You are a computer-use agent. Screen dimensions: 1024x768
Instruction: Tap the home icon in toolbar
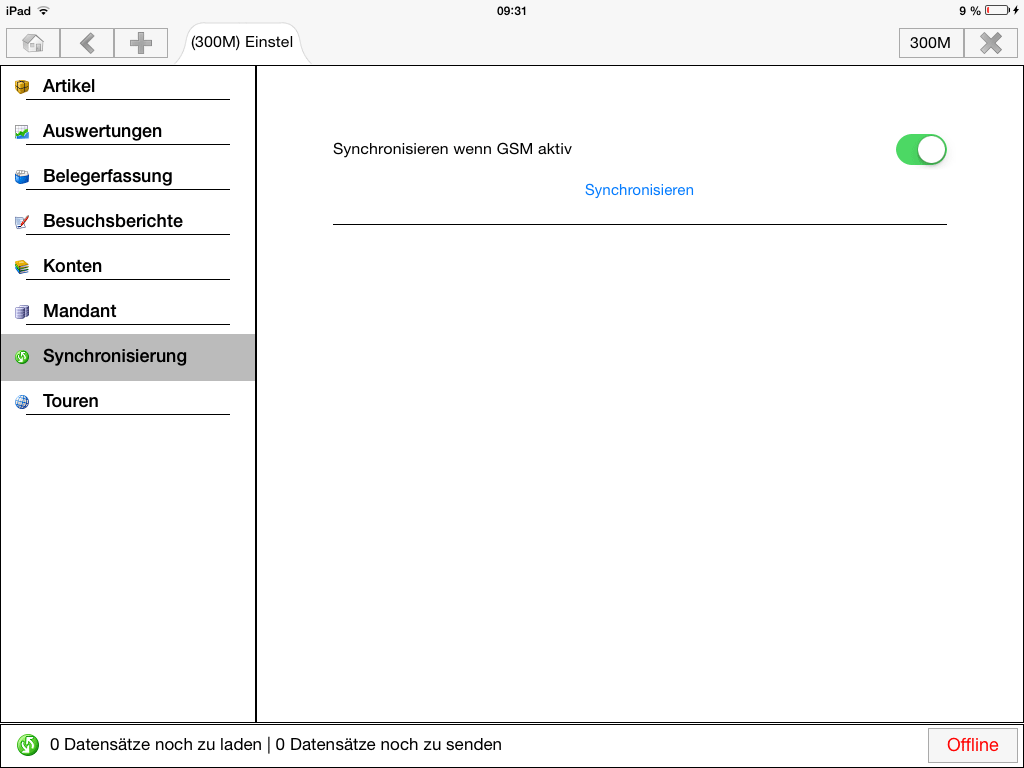[x=33, y=43]
